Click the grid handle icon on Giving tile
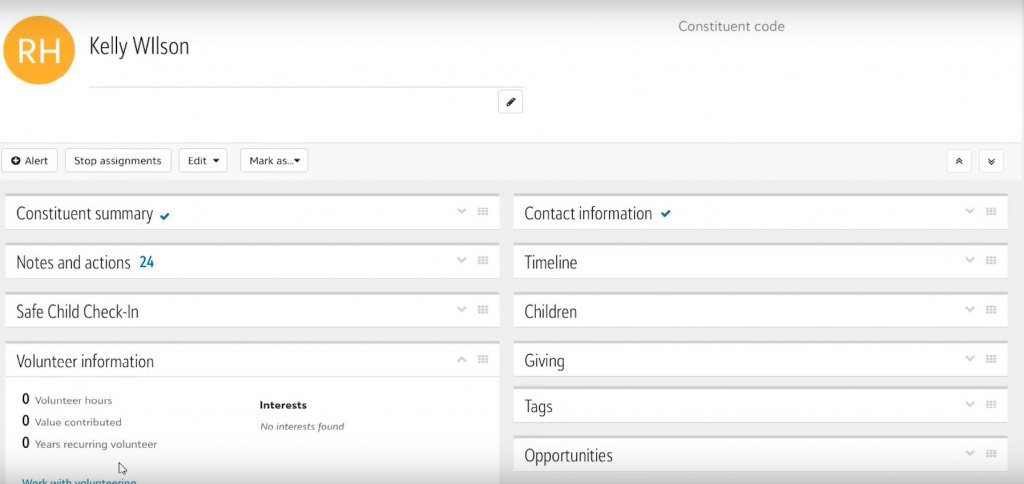This screenshot has height=484, width=1024. (x=991, y=359)
